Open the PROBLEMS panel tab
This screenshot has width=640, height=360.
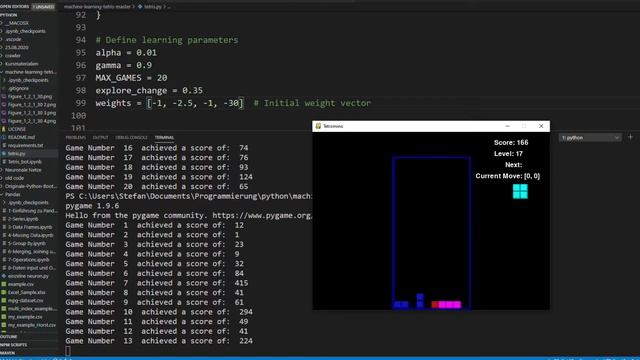76,138
